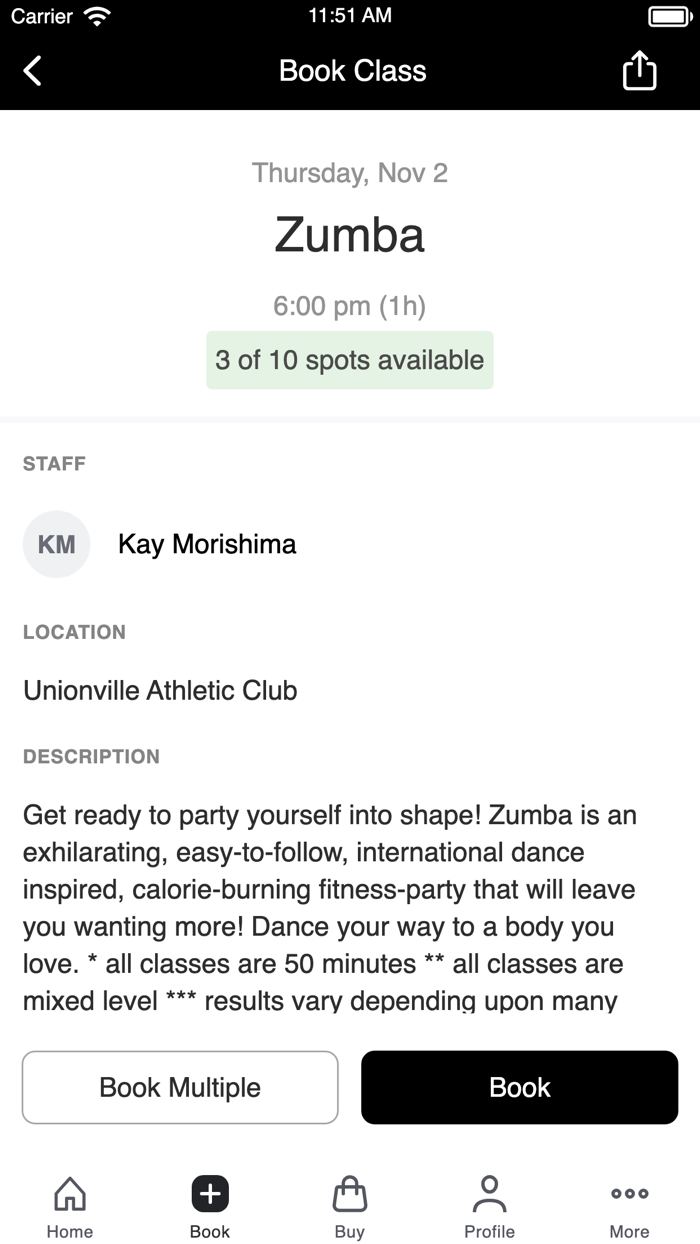Viewport: 700px width, 1244px height.
Task: Tap Thursday, Nov 2 date label
Action: pos(349,173)
